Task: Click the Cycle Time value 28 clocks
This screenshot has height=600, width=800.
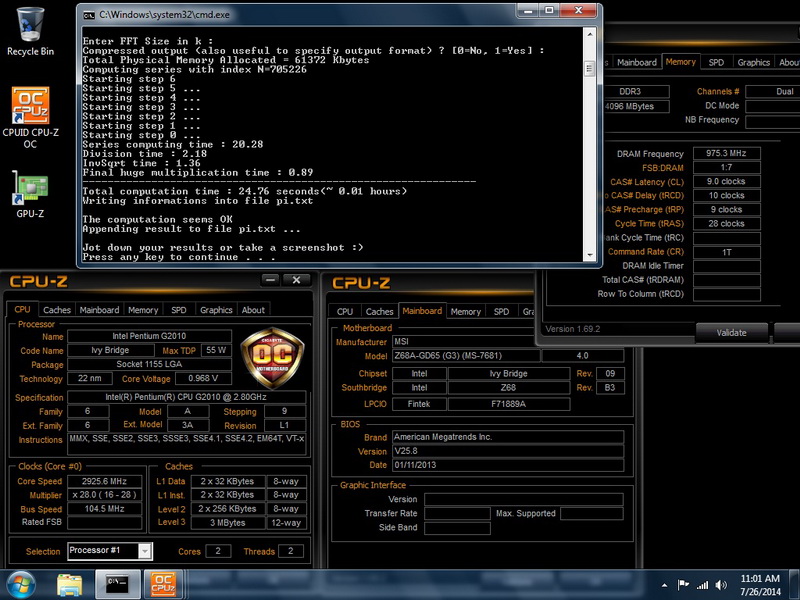Action: [727, 223]
